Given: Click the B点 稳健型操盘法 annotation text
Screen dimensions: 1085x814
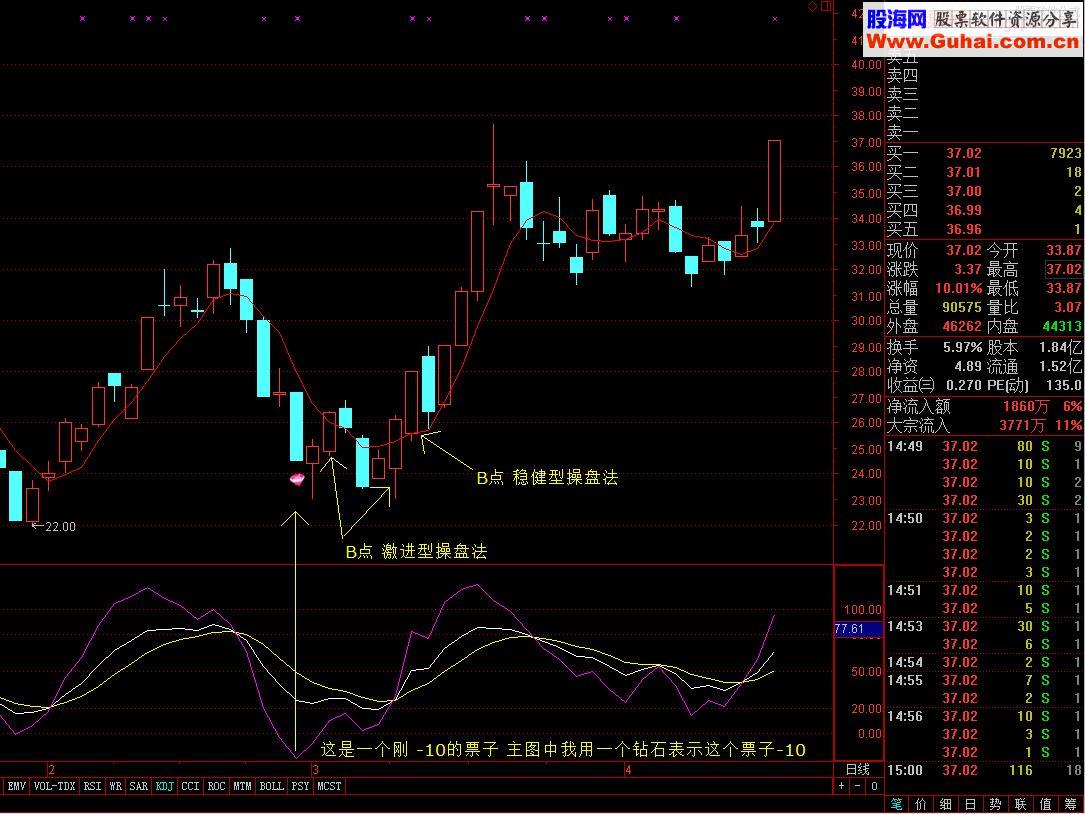Looking at the screenshot, I should click(547, 478).
